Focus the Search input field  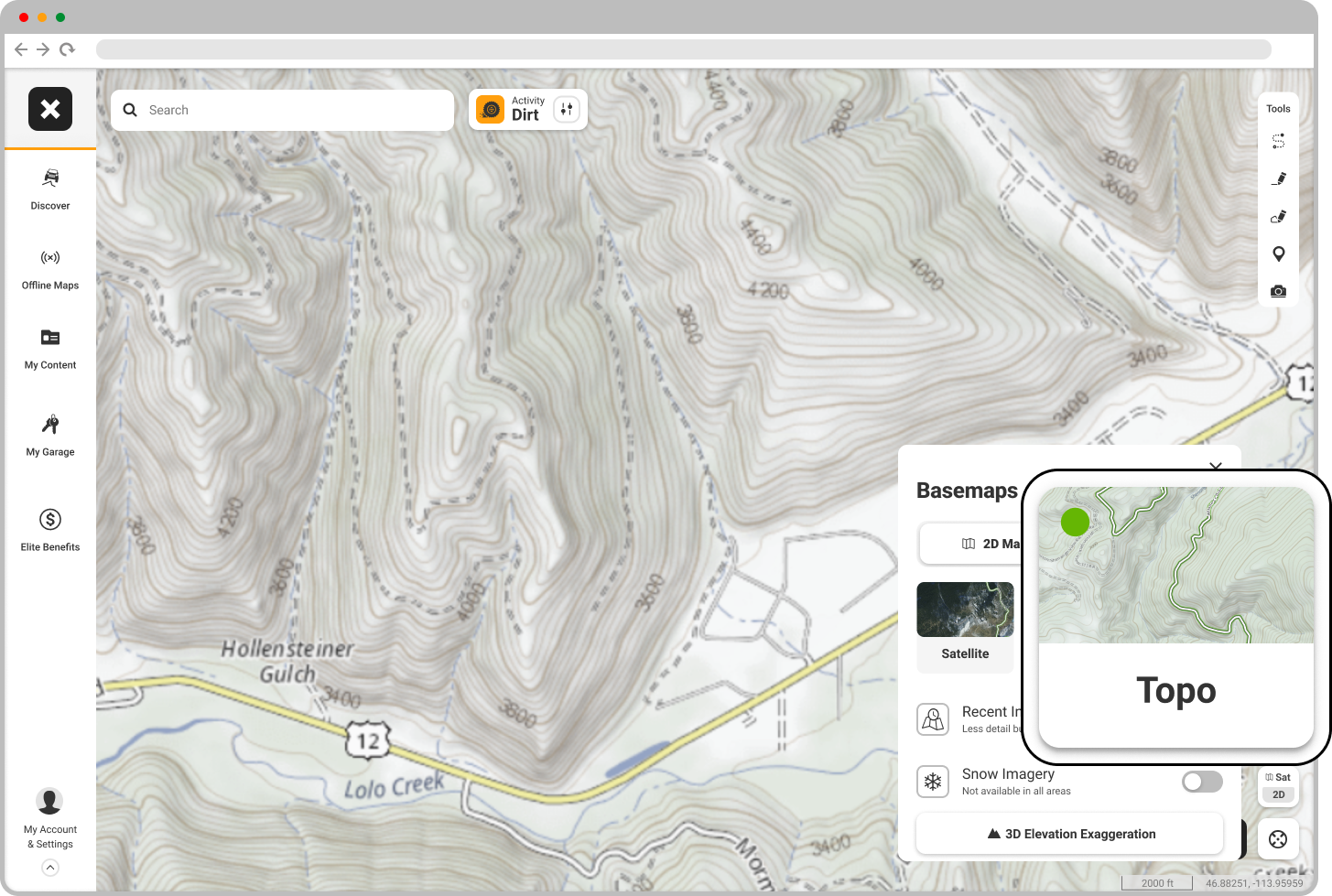pyautogui.click(x=282, y=110)
